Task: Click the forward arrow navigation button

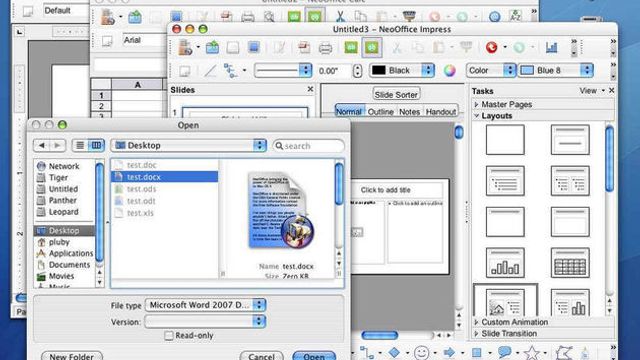Action: point(57,145)
